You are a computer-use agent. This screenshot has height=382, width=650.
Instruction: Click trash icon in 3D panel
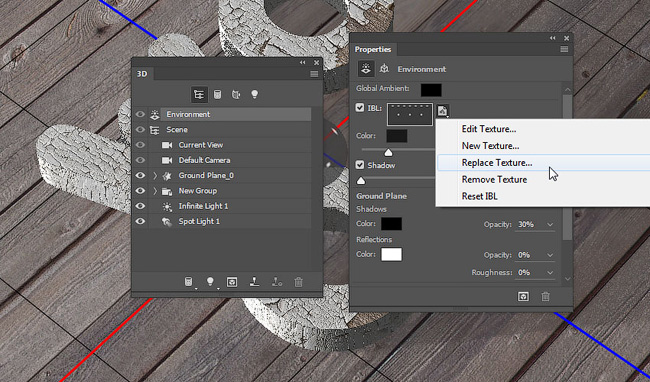pos(298,282)
